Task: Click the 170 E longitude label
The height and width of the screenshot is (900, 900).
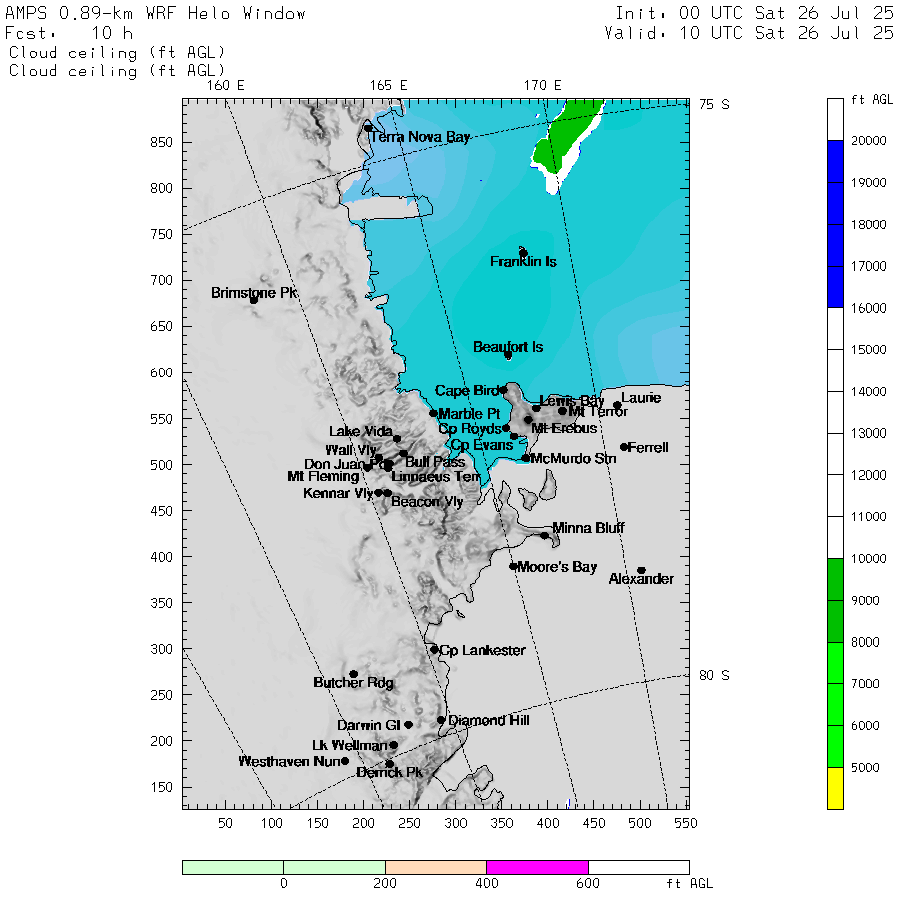Action: click(x=542, y=86)
